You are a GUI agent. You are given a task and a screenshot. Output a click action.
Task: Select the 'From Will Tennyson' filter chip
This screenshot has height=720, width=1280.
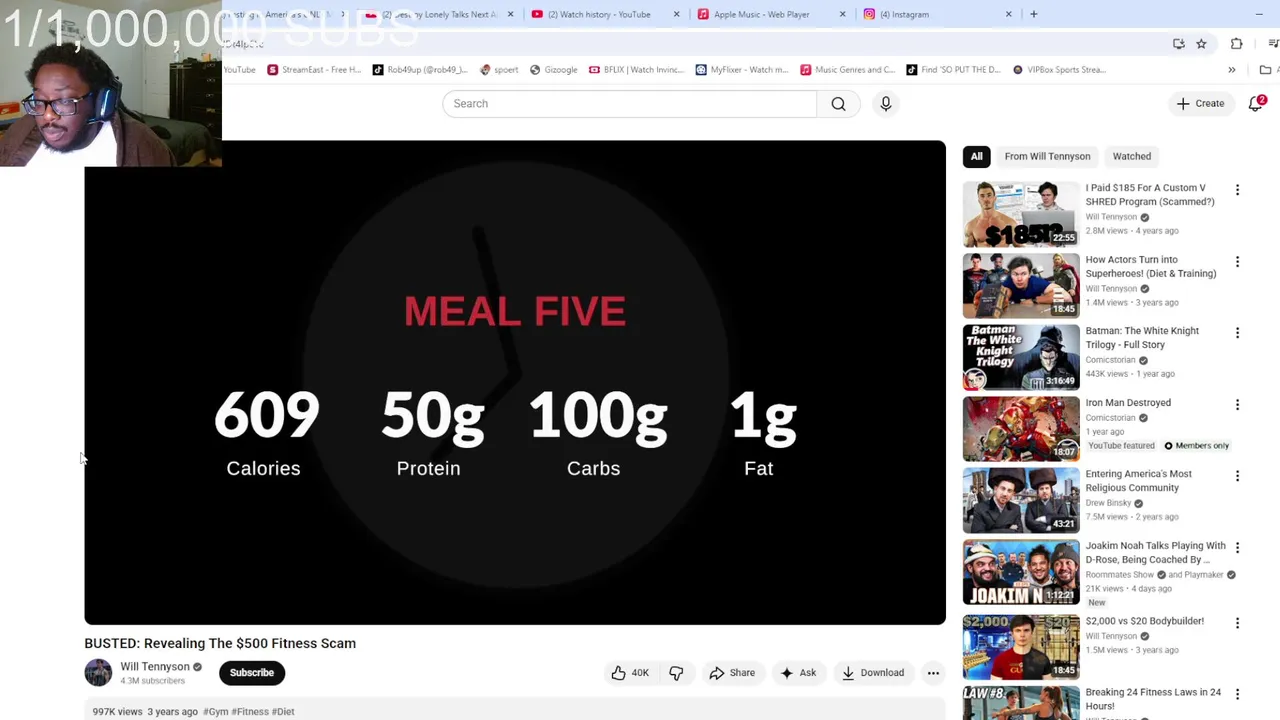1047,156
